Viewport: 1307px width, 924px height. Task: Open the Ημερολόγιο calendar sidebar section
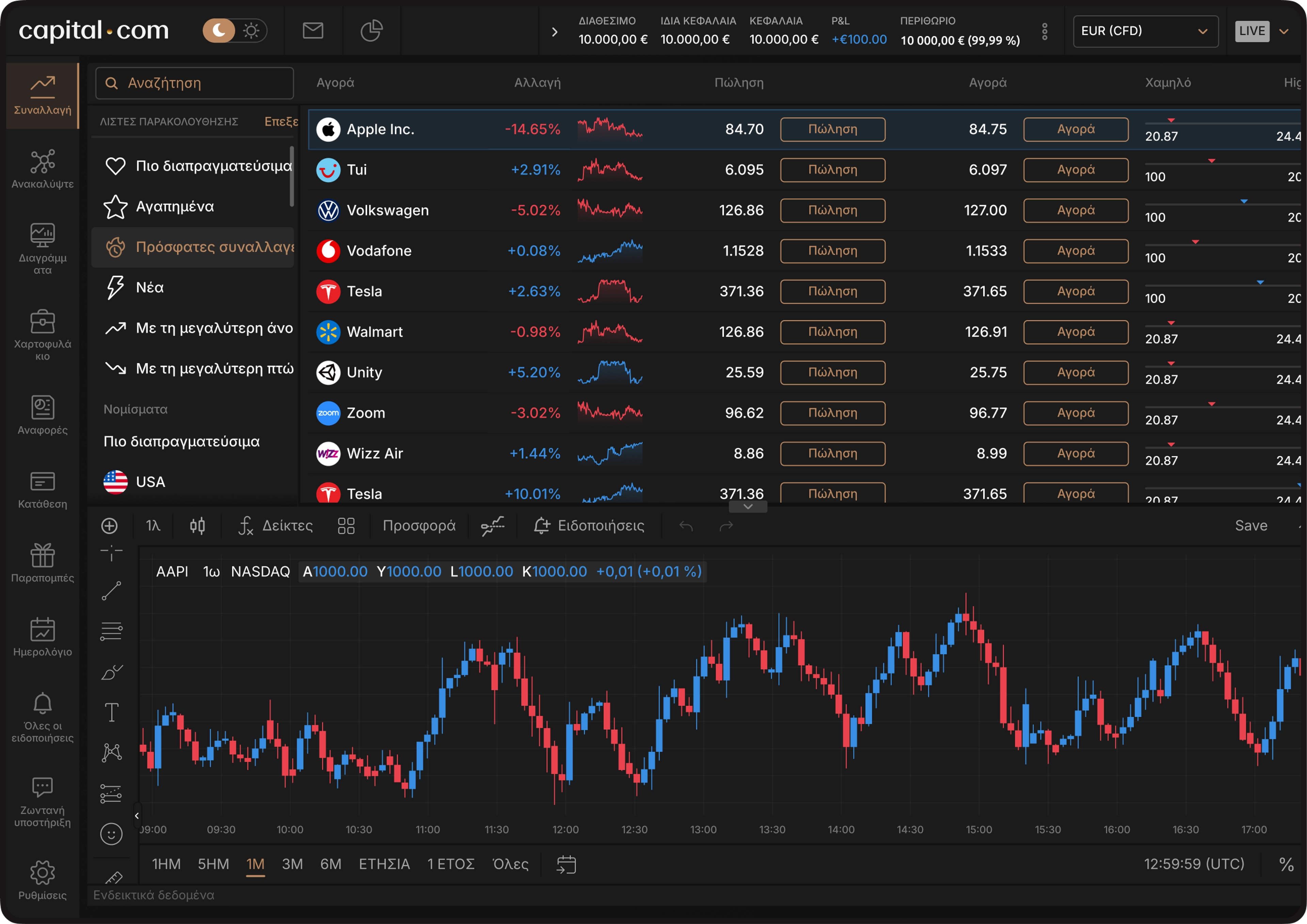click(x=43, y=637)
